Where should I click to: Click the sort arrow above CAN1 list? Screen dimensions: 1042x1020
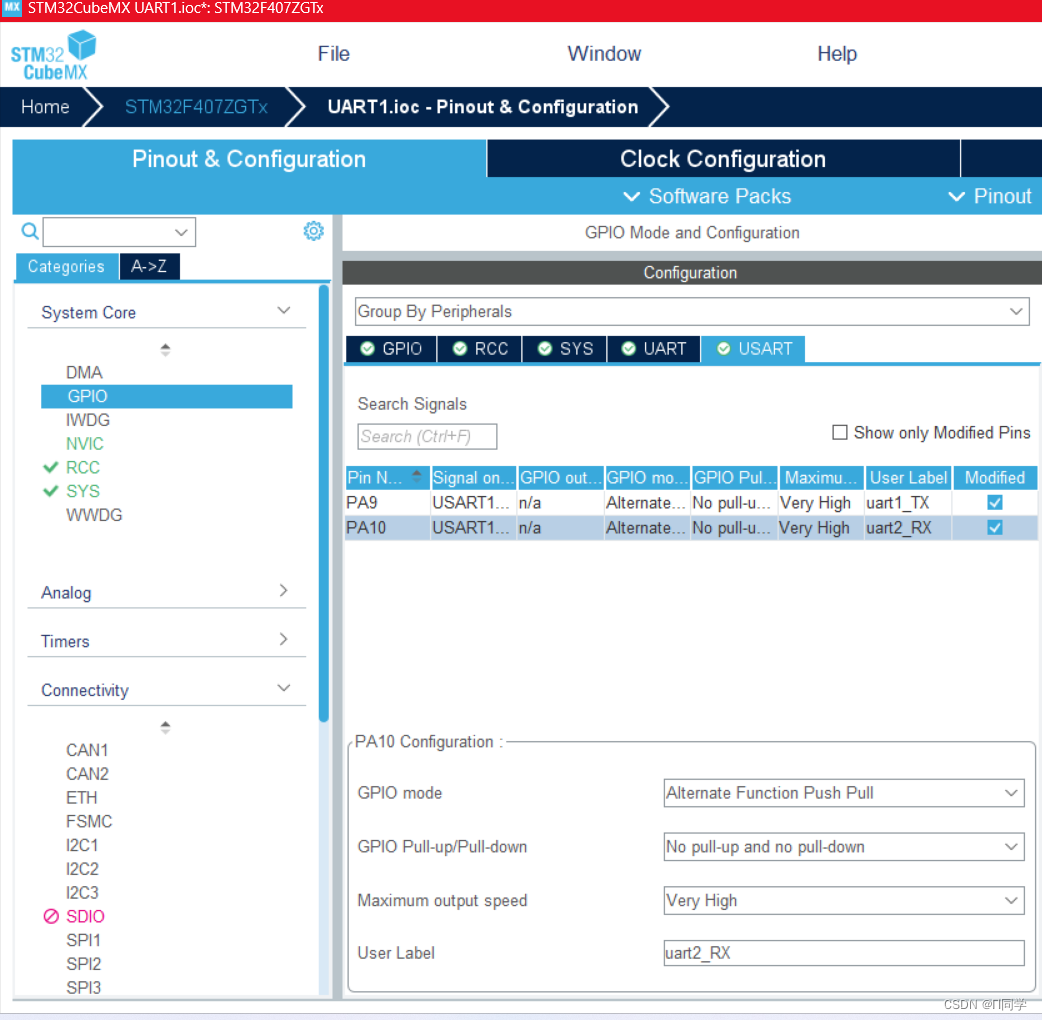tap(165, 727)
